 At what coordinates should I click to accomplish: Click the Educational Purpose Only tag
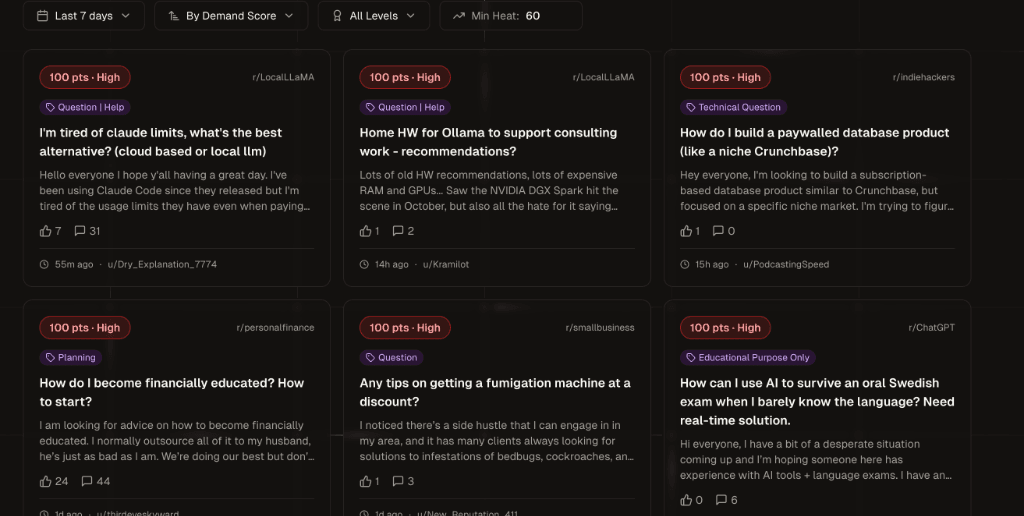747,357
